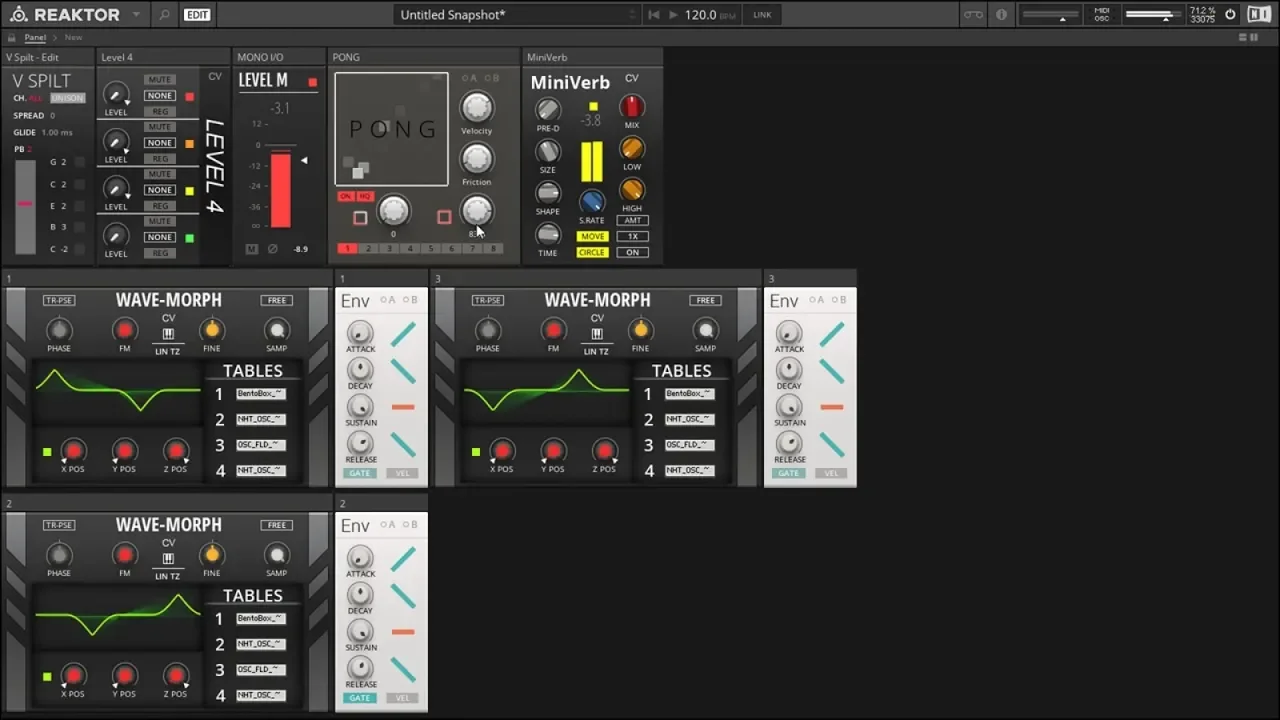This screenshot has height=720, width=1280.
Task: Toggle the MOVE button in MiniVerb
Action: [x=592, y=237]
